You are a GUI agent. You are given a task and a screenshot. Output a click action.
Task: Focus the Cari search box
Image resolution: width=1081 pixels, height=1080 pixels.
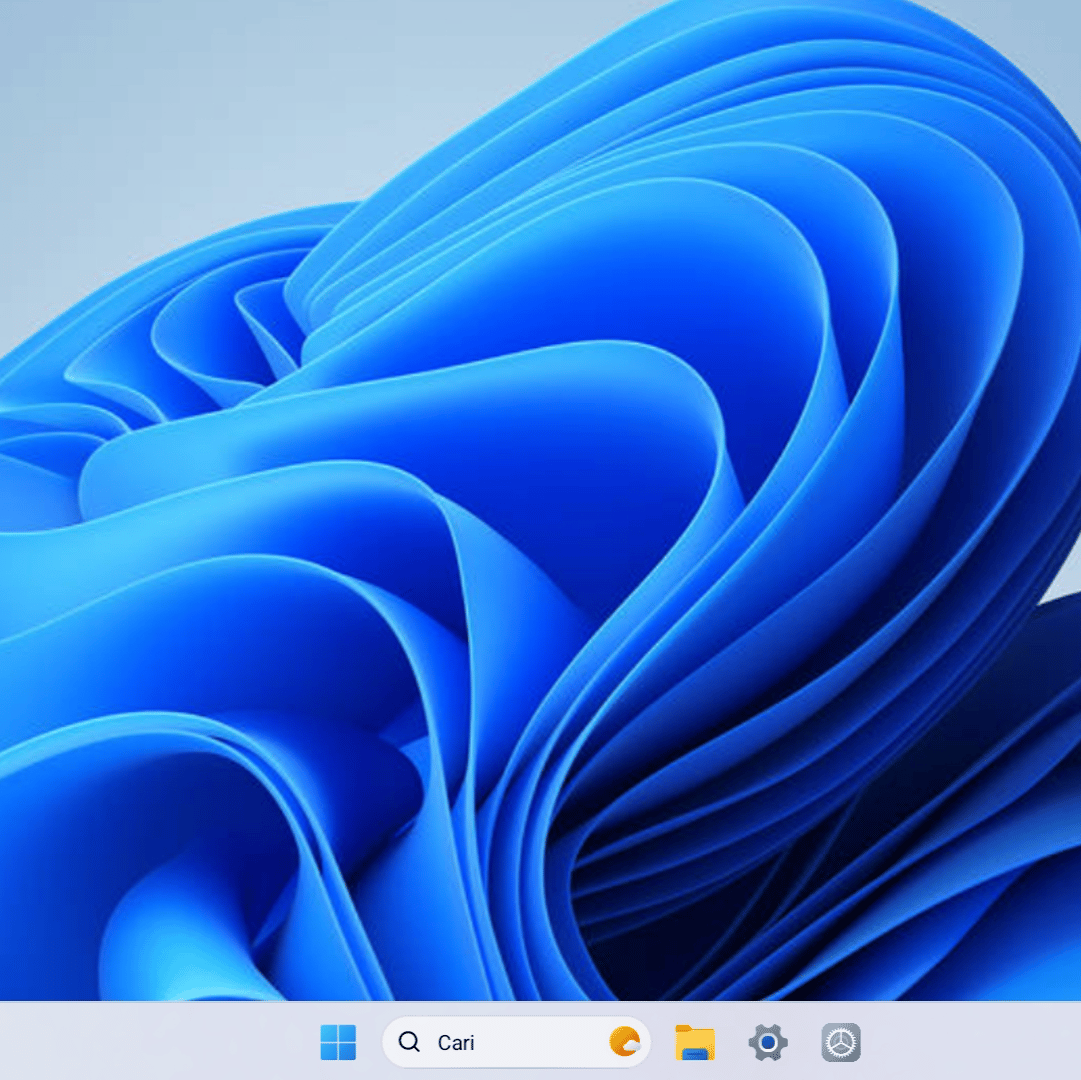516,1041
